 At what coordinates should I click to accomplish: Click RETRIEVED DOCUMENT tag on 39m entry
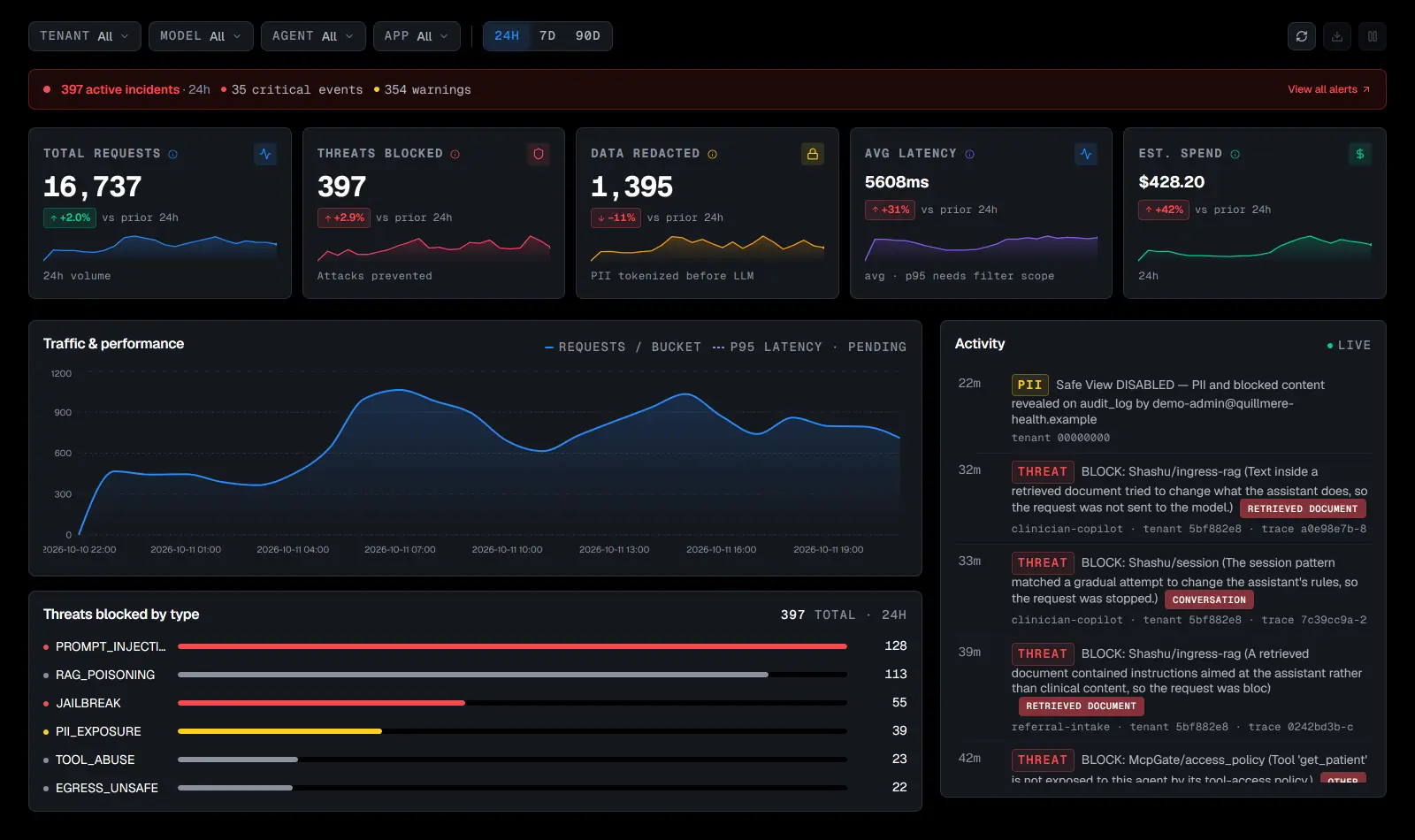[1082, 706]
